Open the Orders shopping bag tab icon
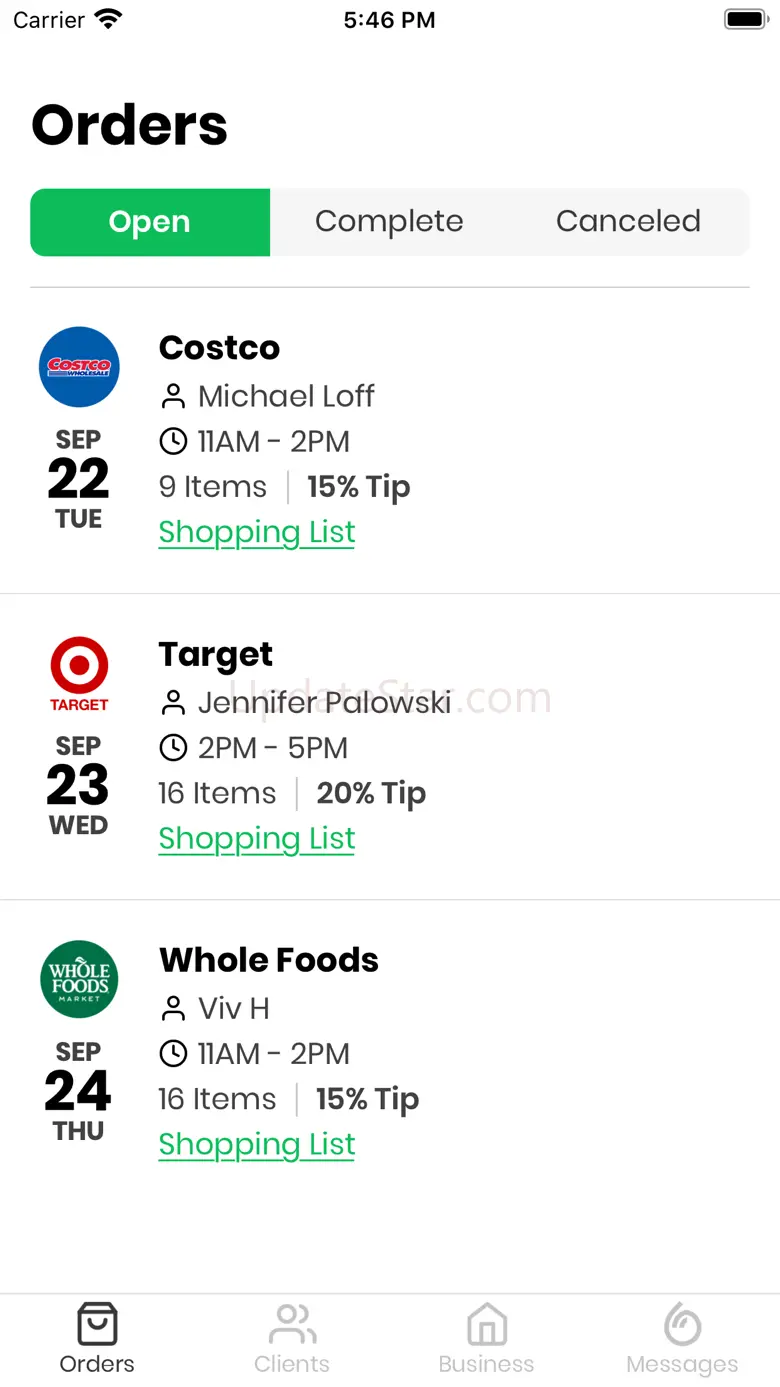 (97, 1324)
